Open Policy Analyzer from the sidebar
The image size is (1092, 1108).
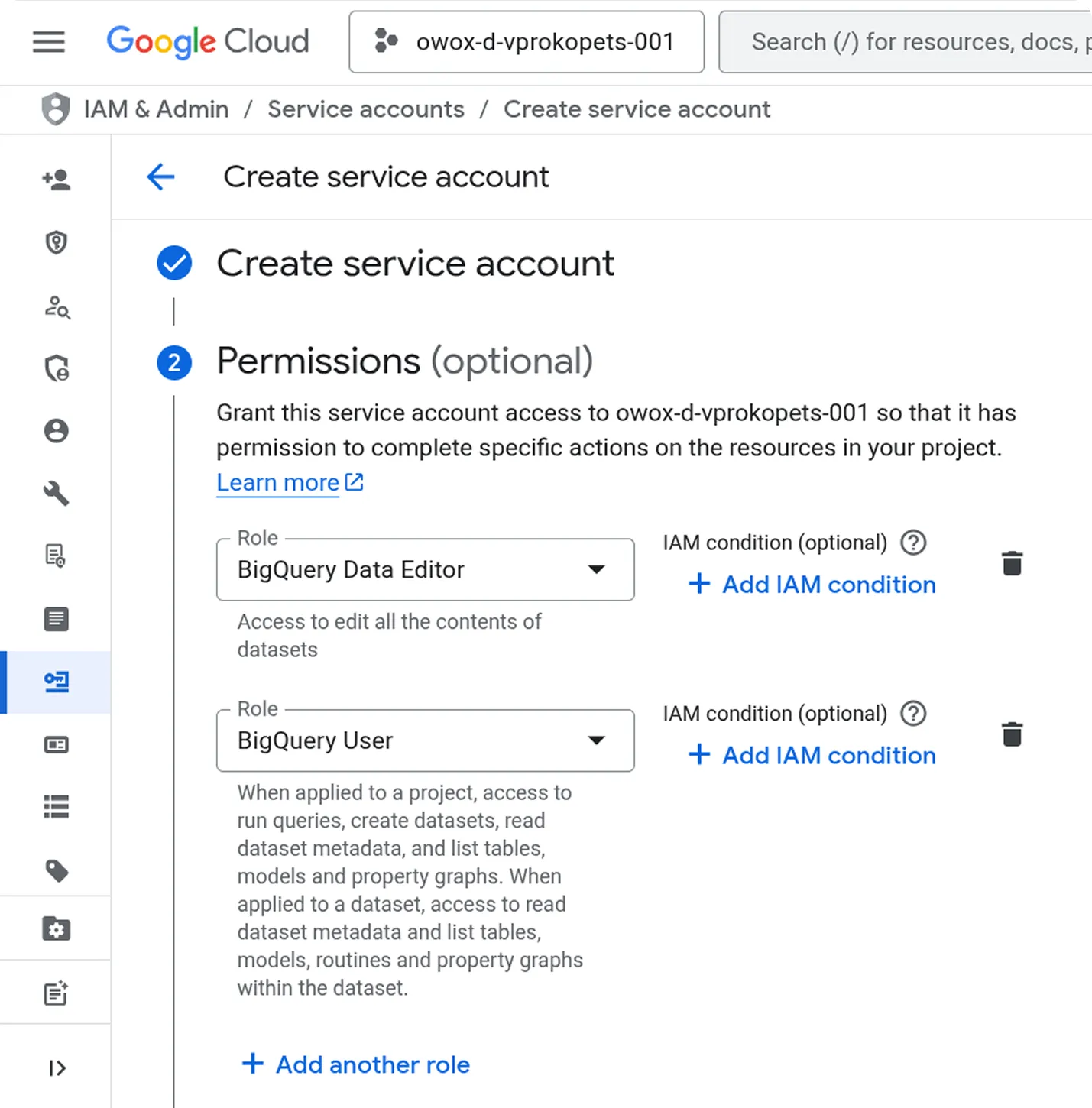[x=56, y=309]
